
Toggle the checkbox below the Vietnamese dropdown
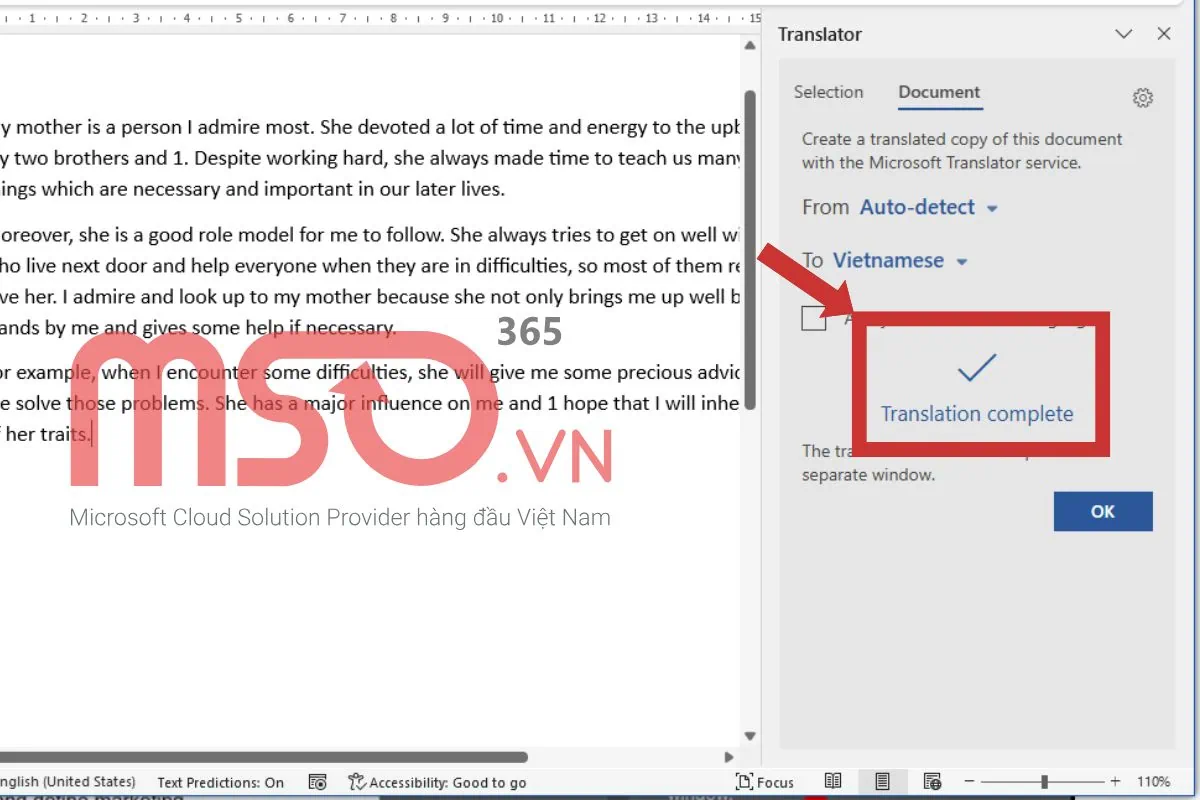point(814,318)
